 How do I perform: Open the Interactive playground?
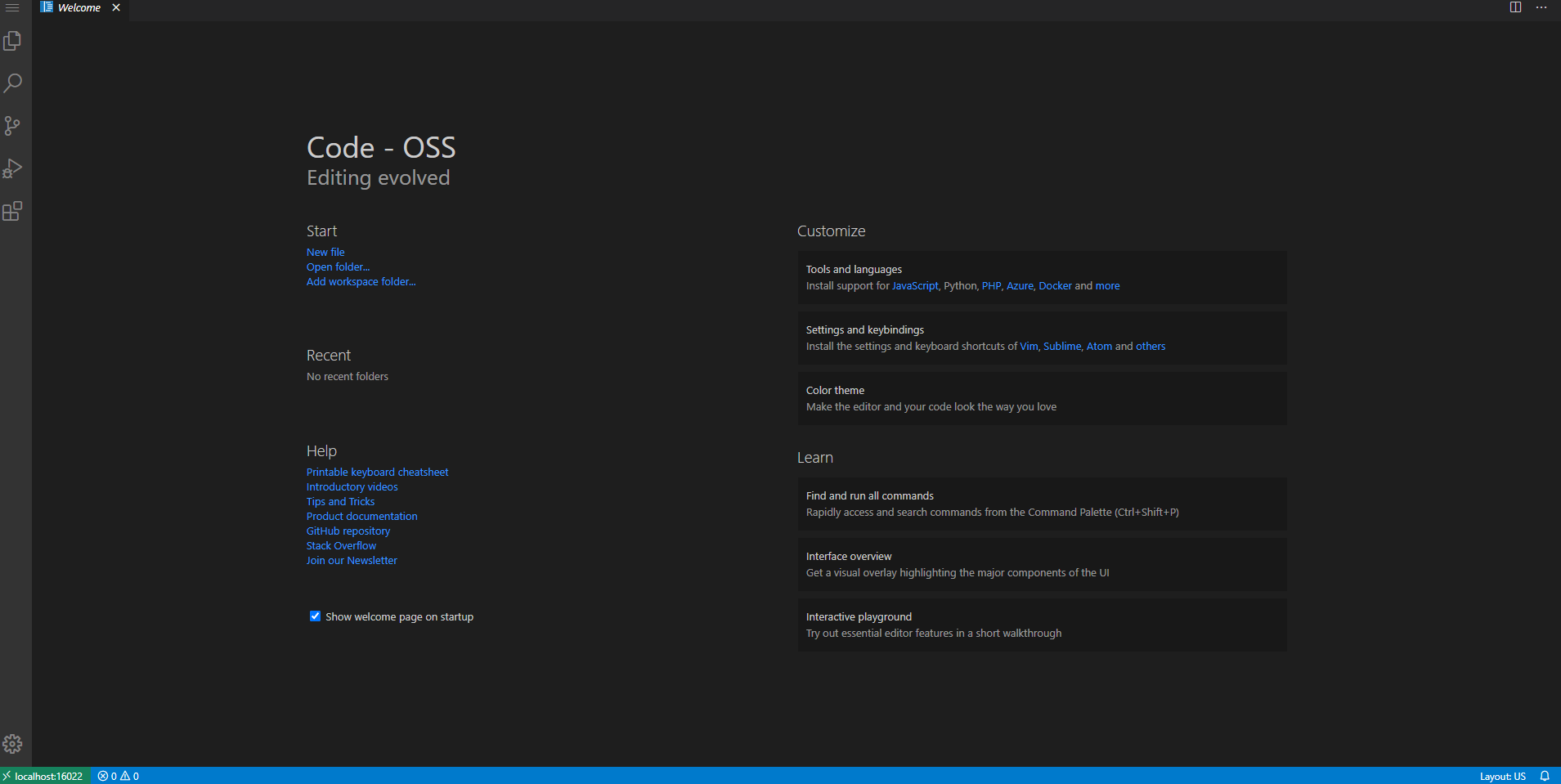coord(1042,625)
